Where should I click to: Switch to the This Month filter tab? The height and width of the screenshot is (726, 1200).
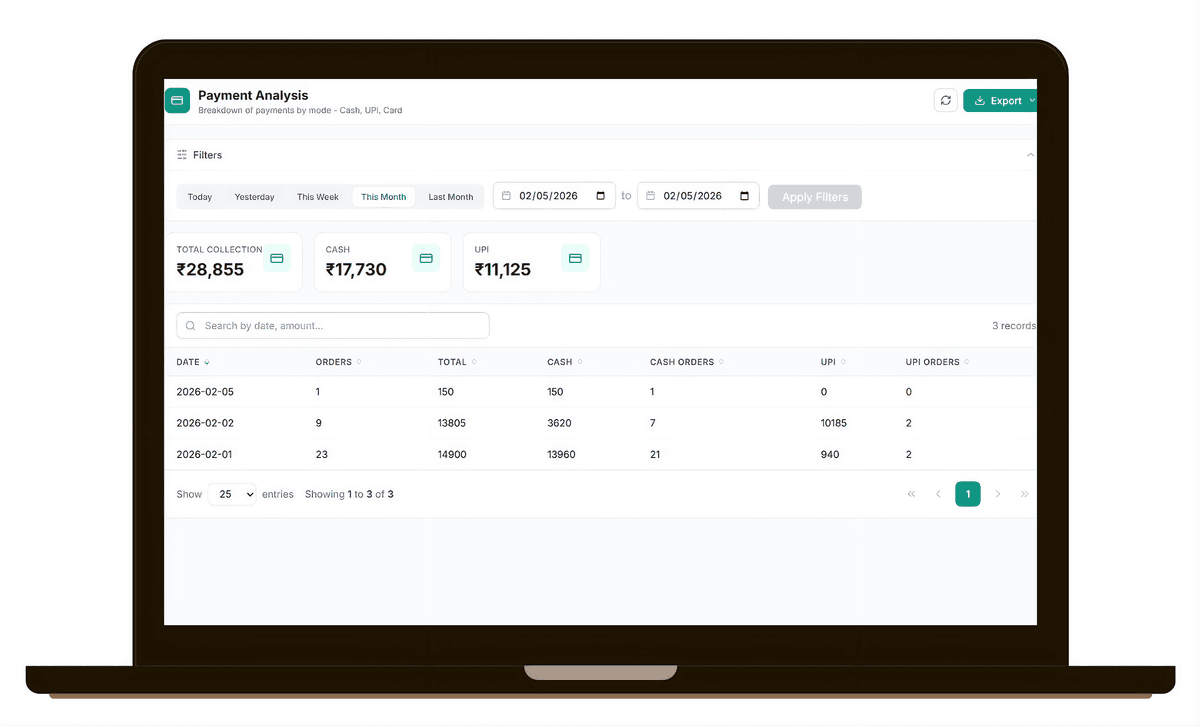(383, 196)
